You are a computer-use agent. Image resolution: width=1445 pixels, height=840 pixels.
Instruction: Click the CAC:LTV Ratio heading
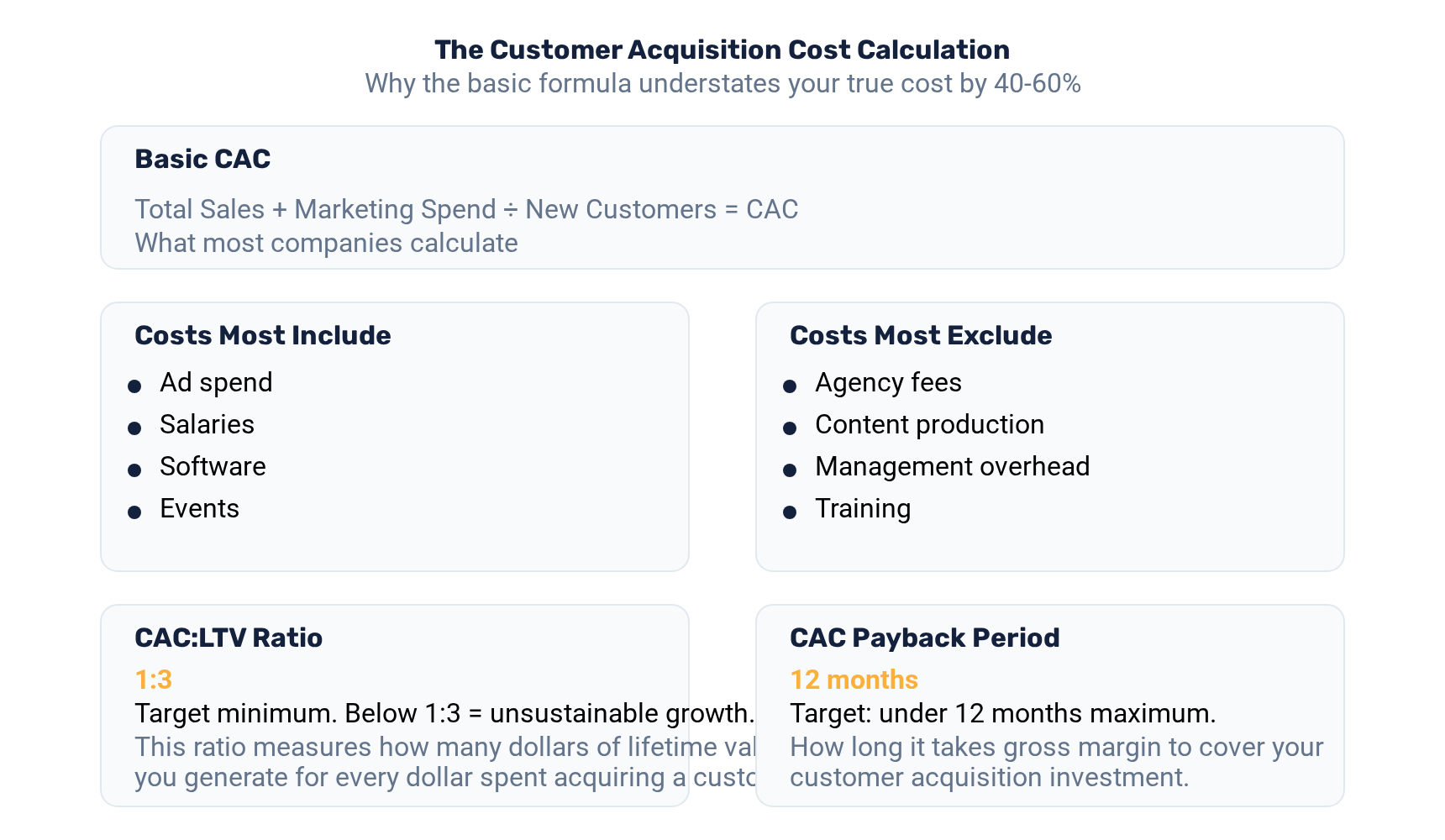[229, 638]
